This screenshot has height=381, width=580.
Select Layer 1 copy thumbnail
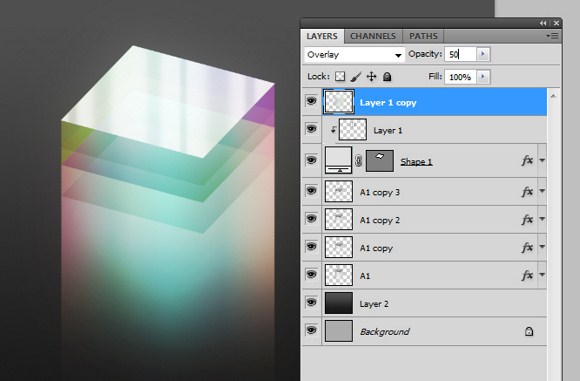tap(338, 102)
